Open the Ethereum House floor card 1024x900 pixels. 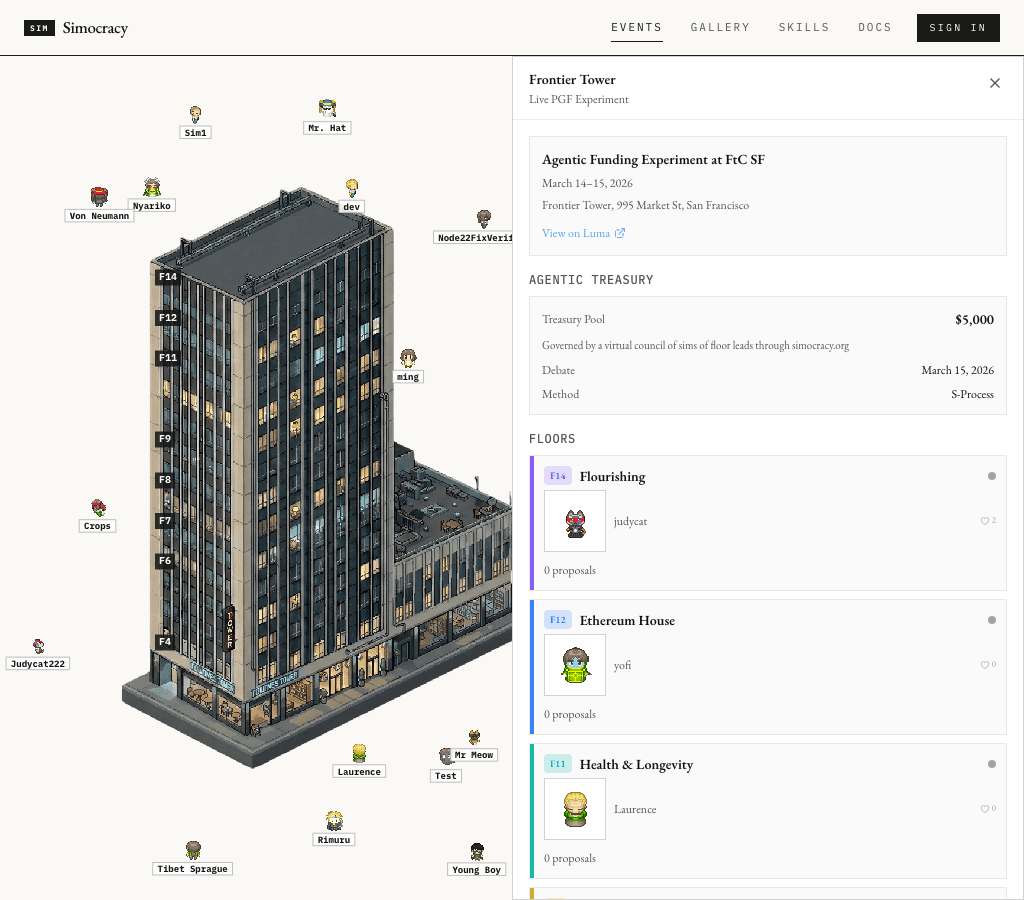[x=768, y=667]
